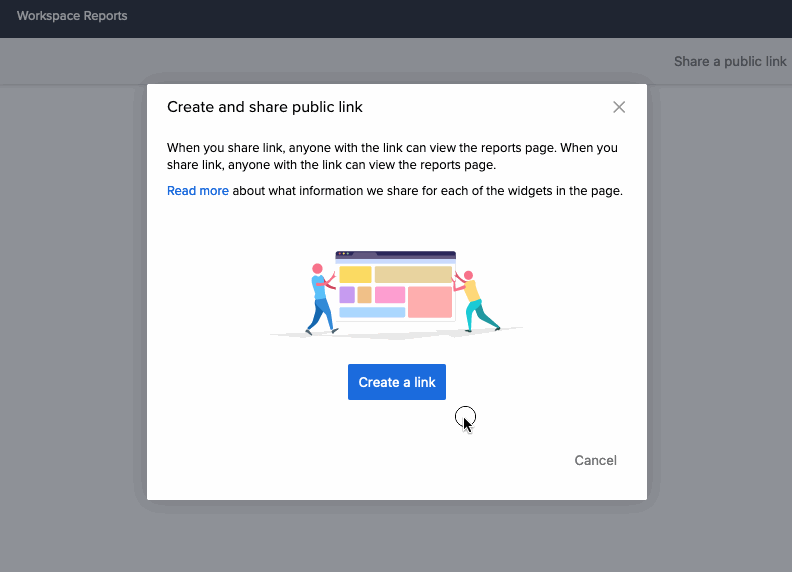Click the Create and share public link heading

tap(265, 107)
